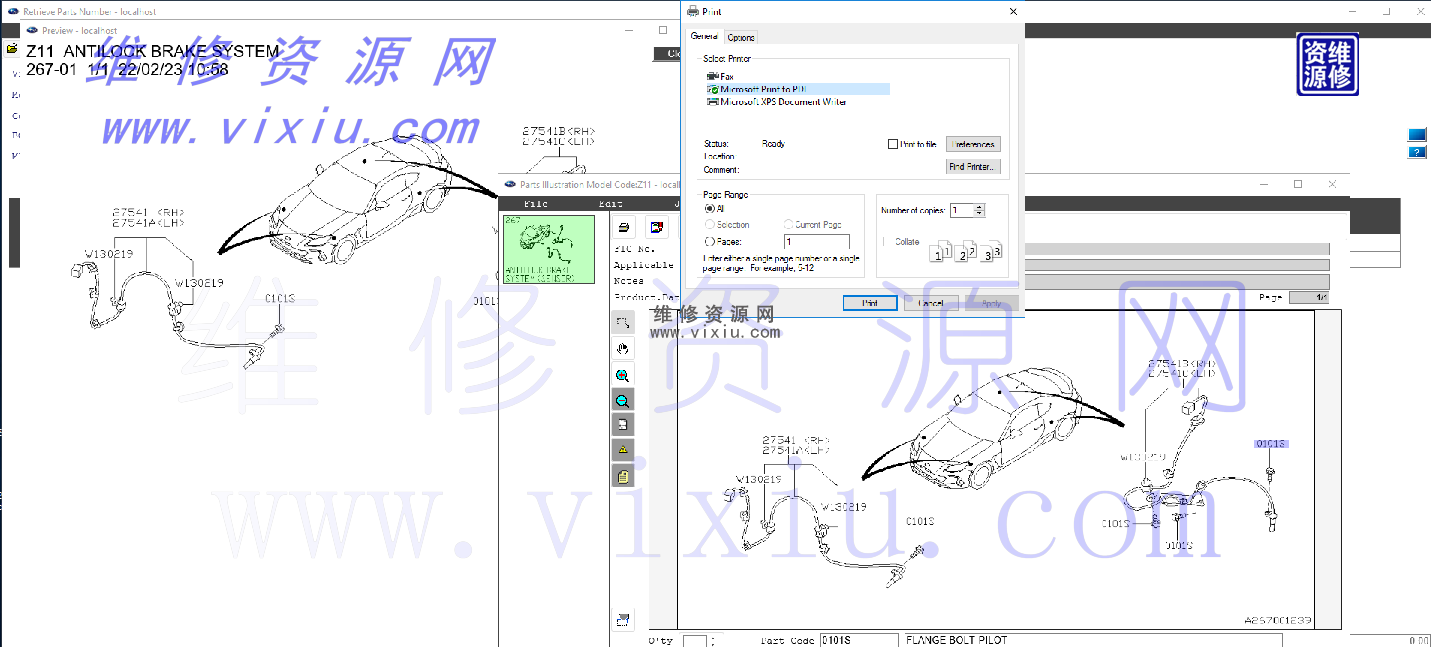This screenshot has width=1431, height=647.
Task: Select the Current Page radio option
Action: 789,225
